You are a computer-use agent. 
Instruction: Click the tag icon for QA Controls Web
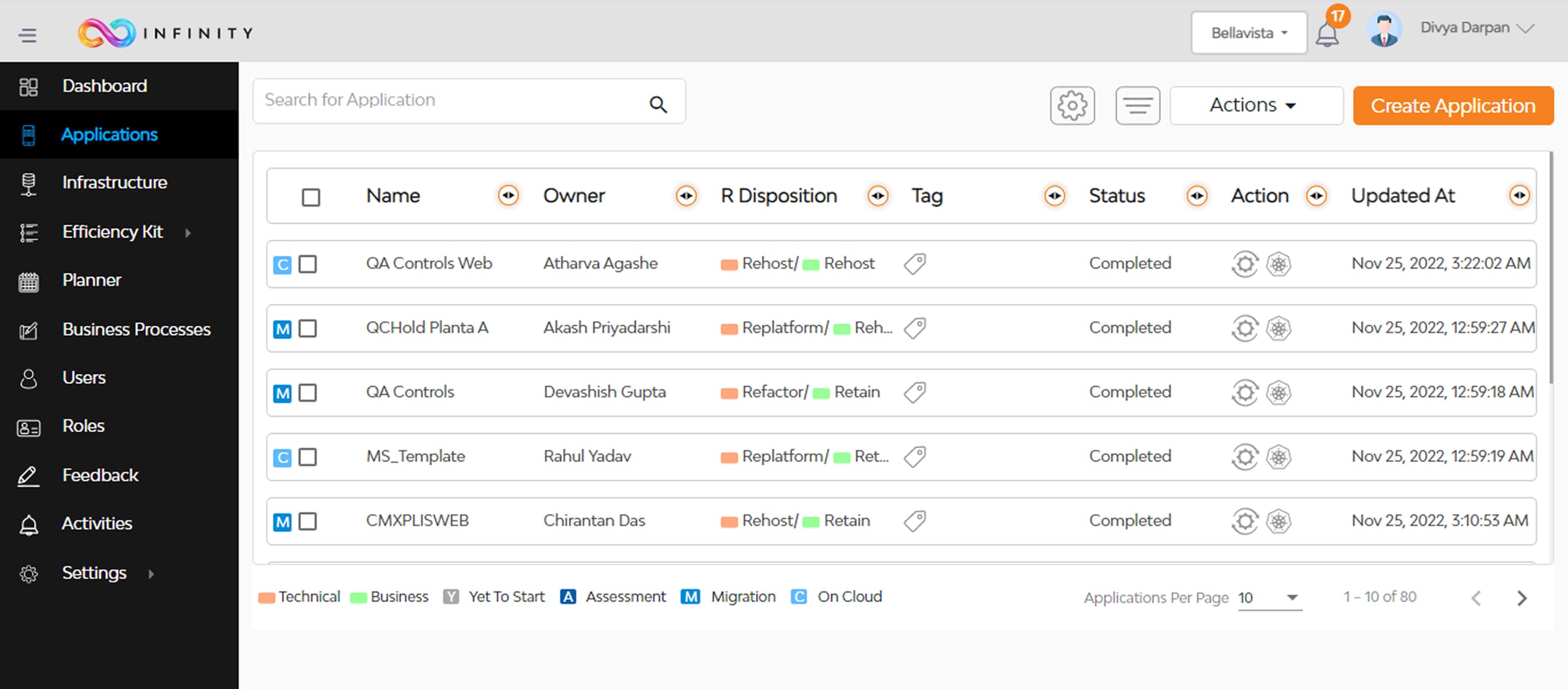[x=914, y=264]
